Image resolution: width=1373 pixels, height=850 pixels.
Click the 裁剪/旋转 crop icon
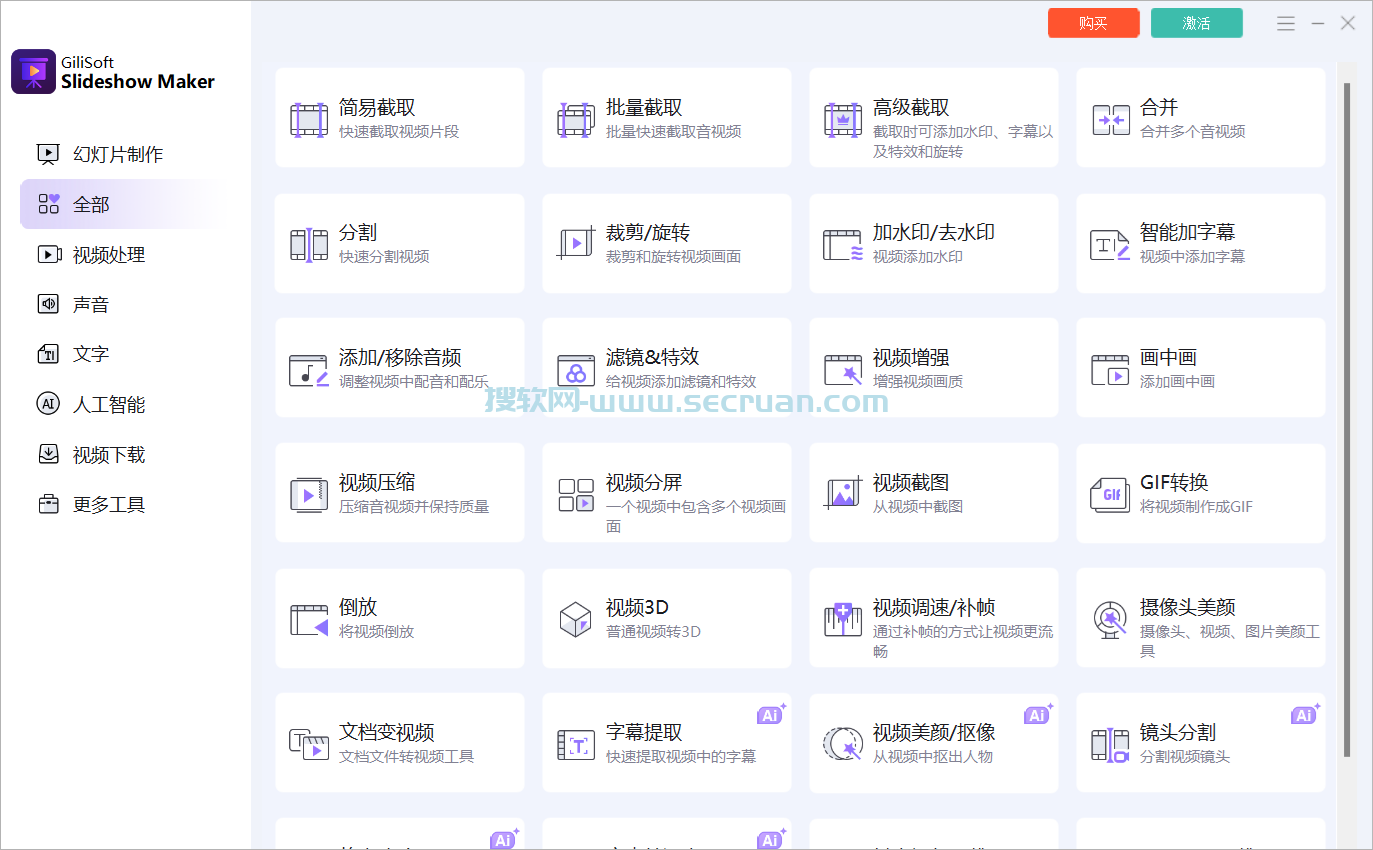point(575,245)
